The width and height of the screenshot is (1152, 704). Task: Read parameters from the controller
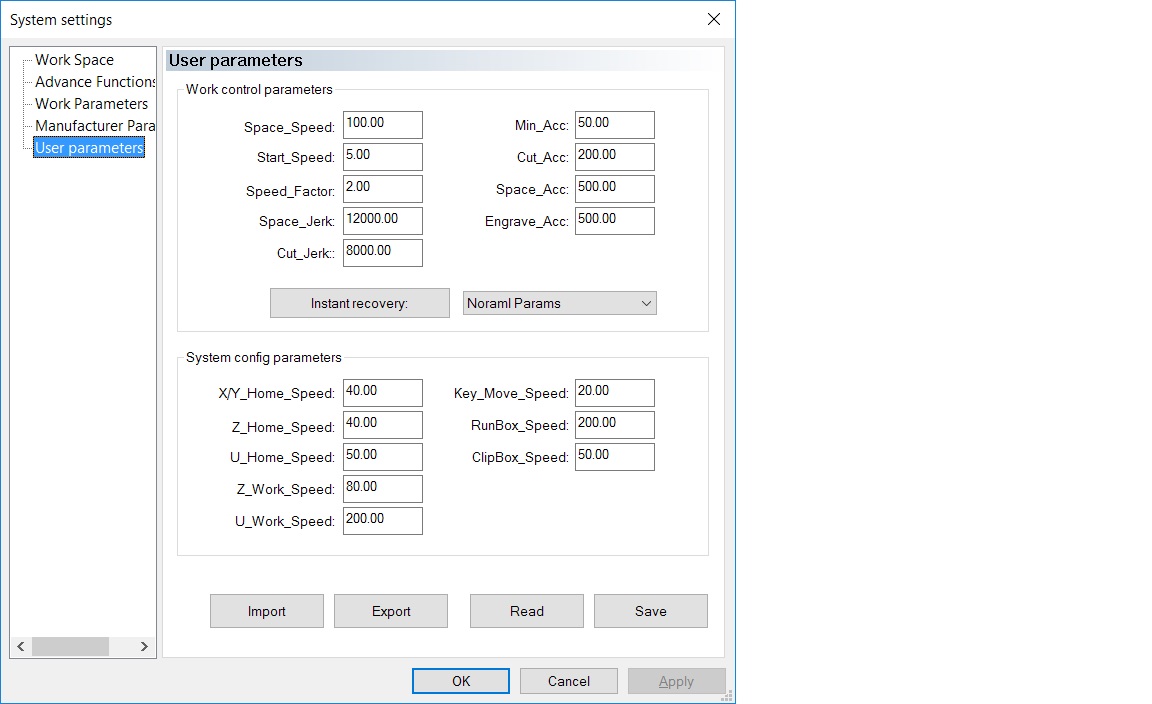(x=527, y=611)
